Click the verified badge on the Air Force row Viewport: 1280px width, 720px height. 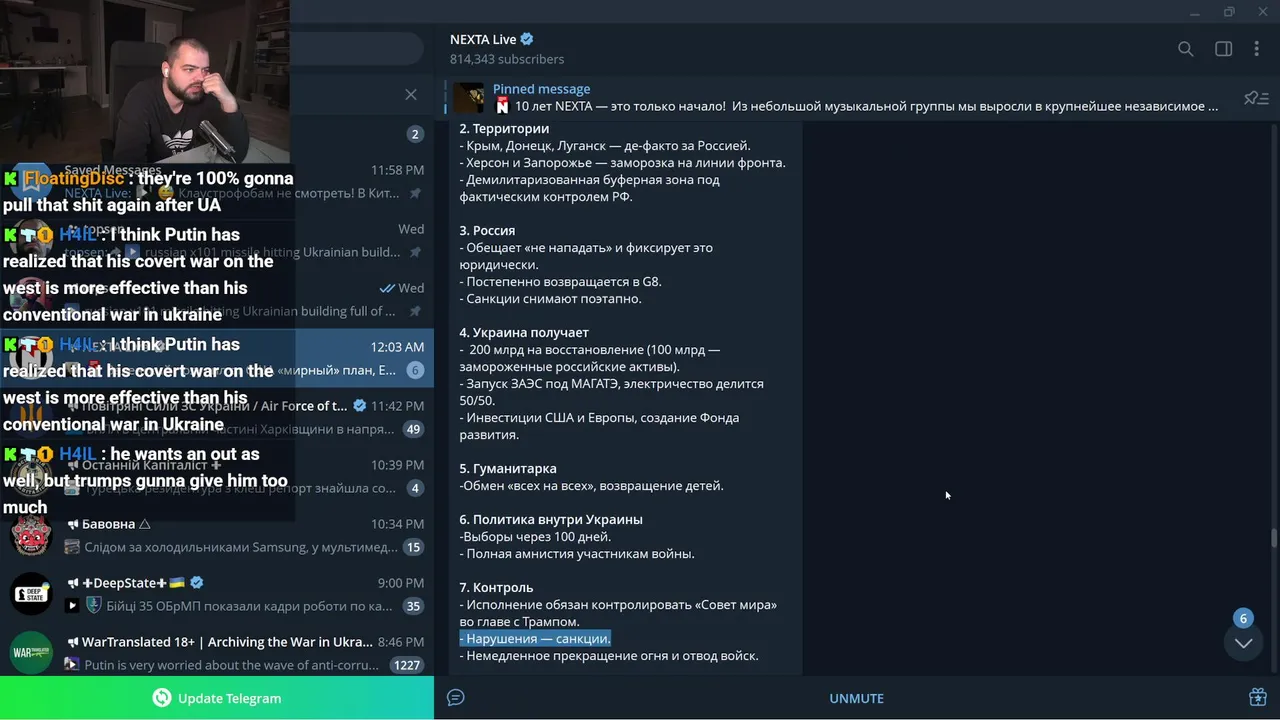(x=360, y=406)
